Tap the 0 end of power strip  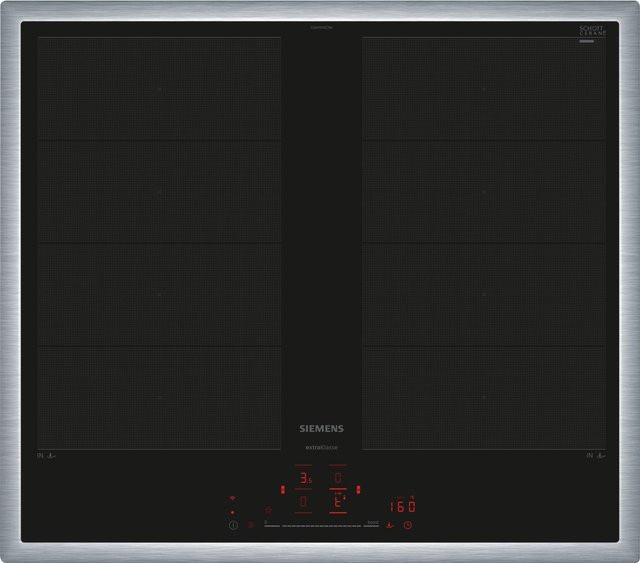point(271,524)
